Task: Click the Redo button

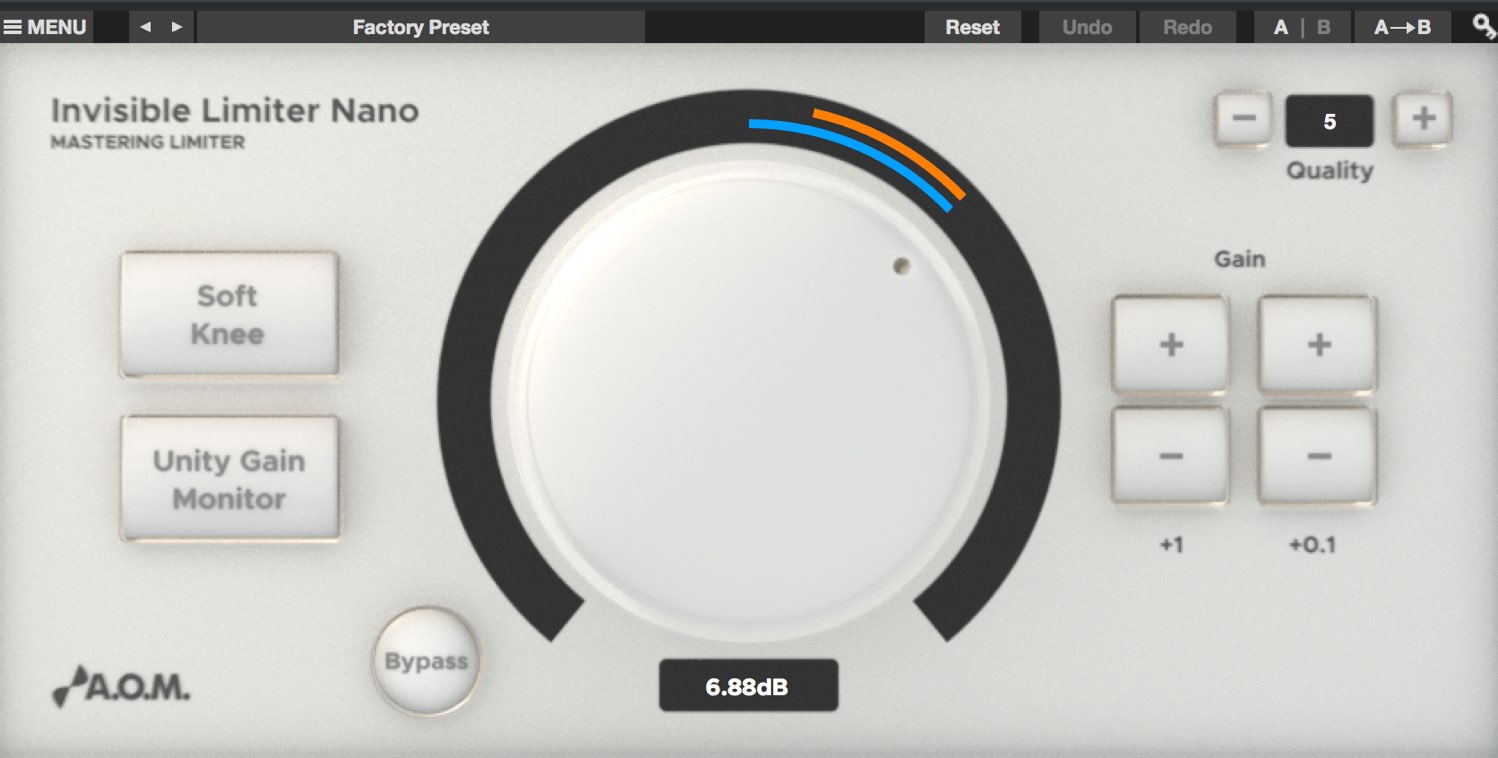Action: click(1187, 27)
